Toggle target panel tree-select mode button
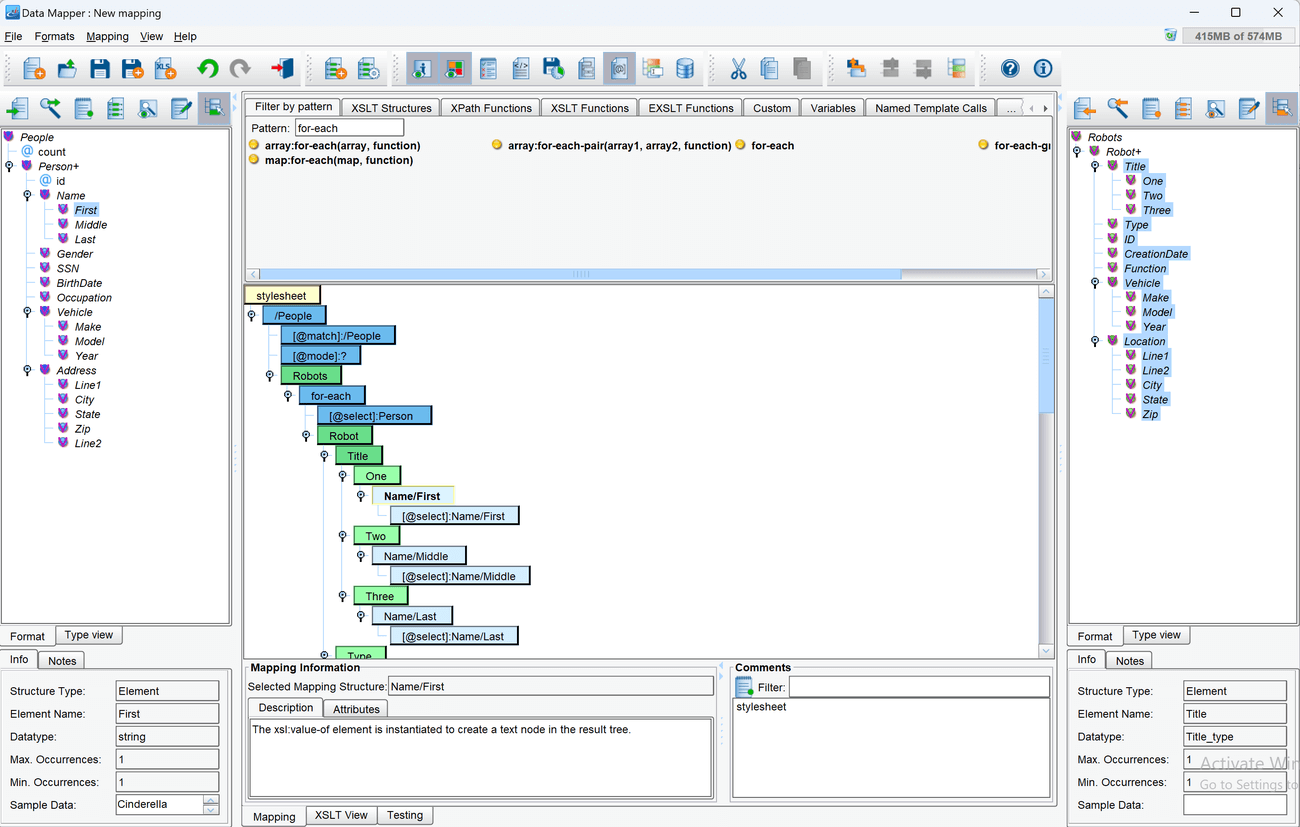 coord(1282,108)
